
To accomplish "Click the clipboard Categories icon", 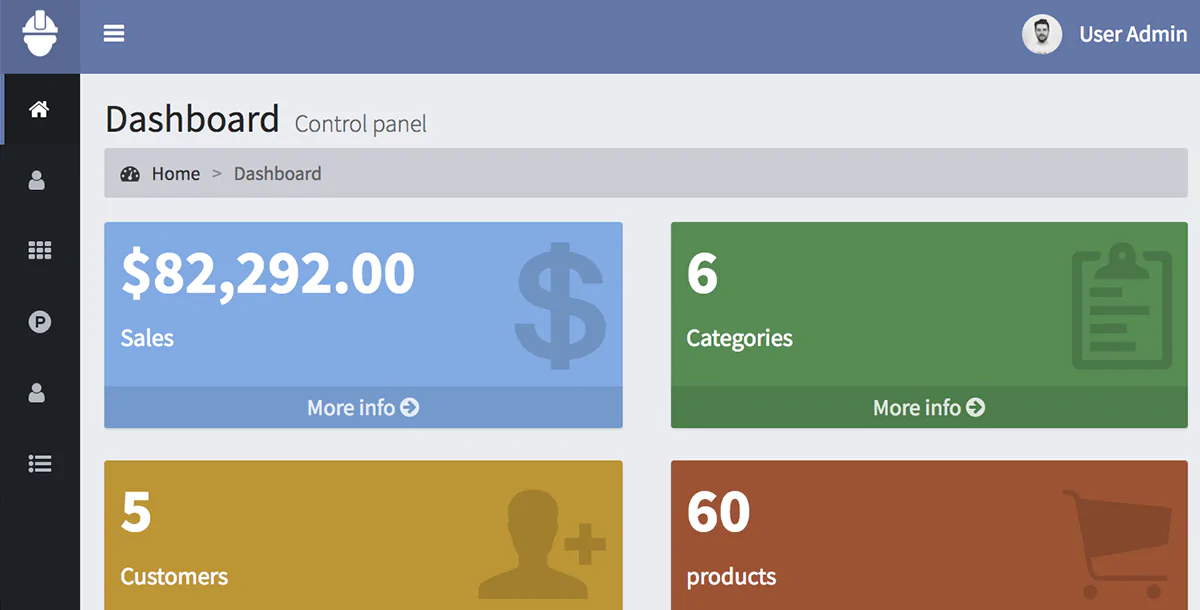I will tap(1121, 306).
